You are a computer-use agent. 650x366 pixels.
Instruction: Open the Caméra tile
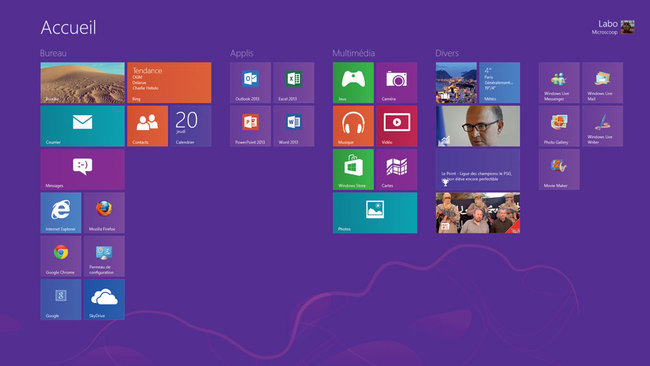click(x=396, y=82)
